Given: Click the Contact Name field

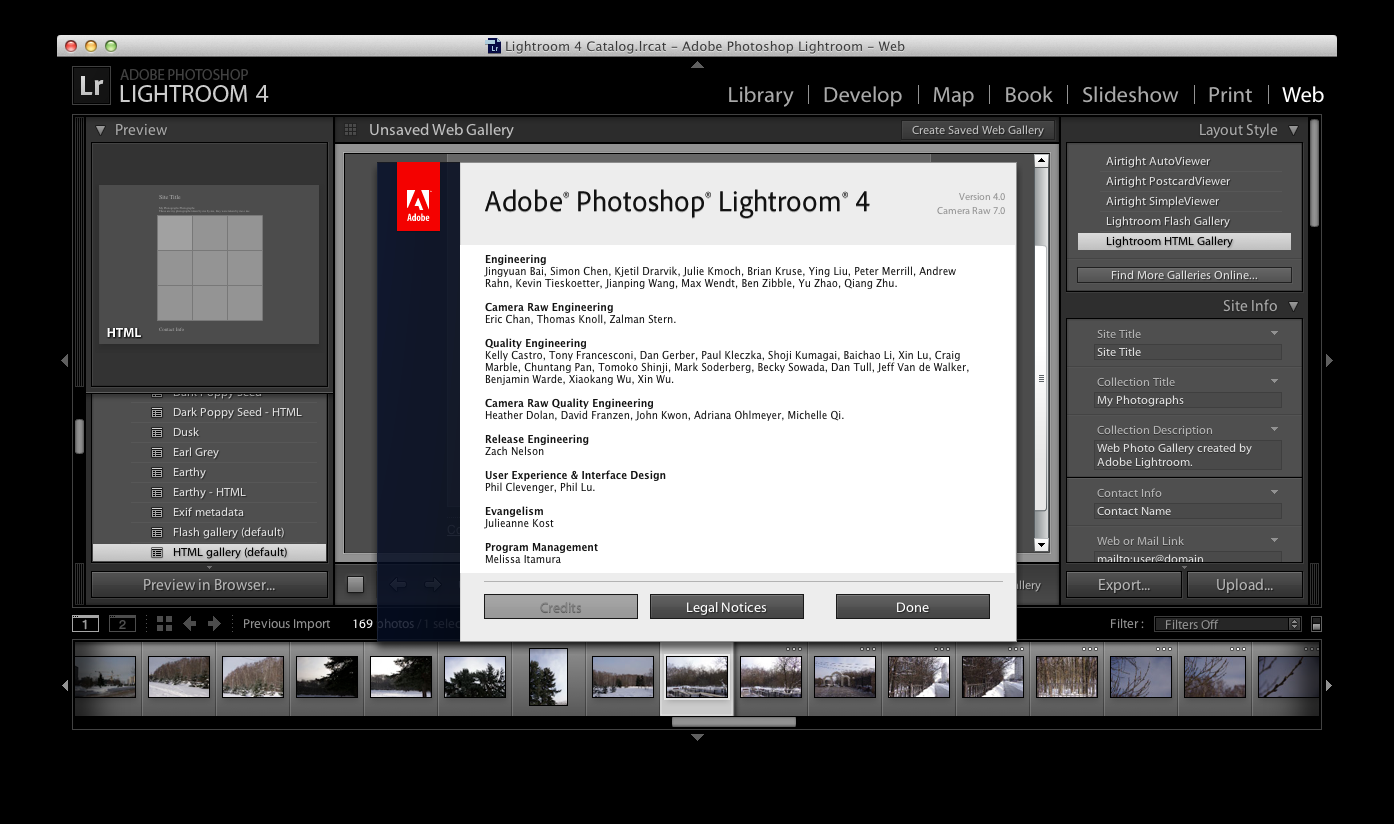Looking at the screenshot, I should pyautogui.click(x=1187, y=511).
